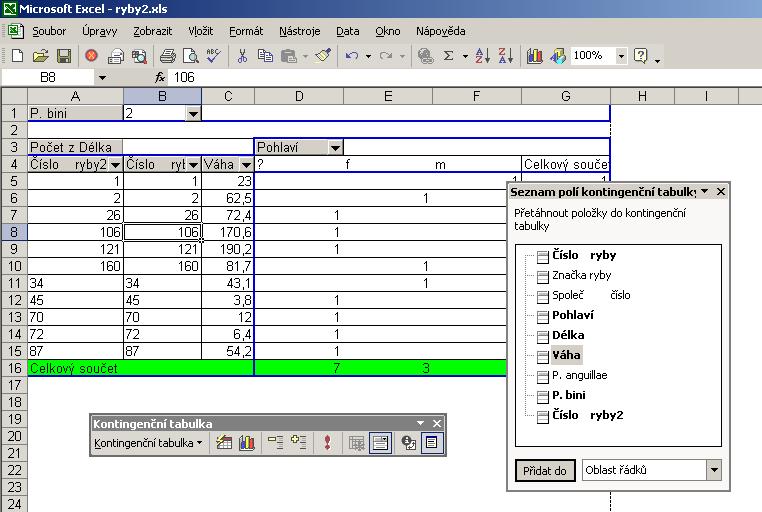Image resolution: width=762 pixels, height=512 pixels.
Task: Copy the selected cell
Action: pyautogui.click(x=265, y=56)
